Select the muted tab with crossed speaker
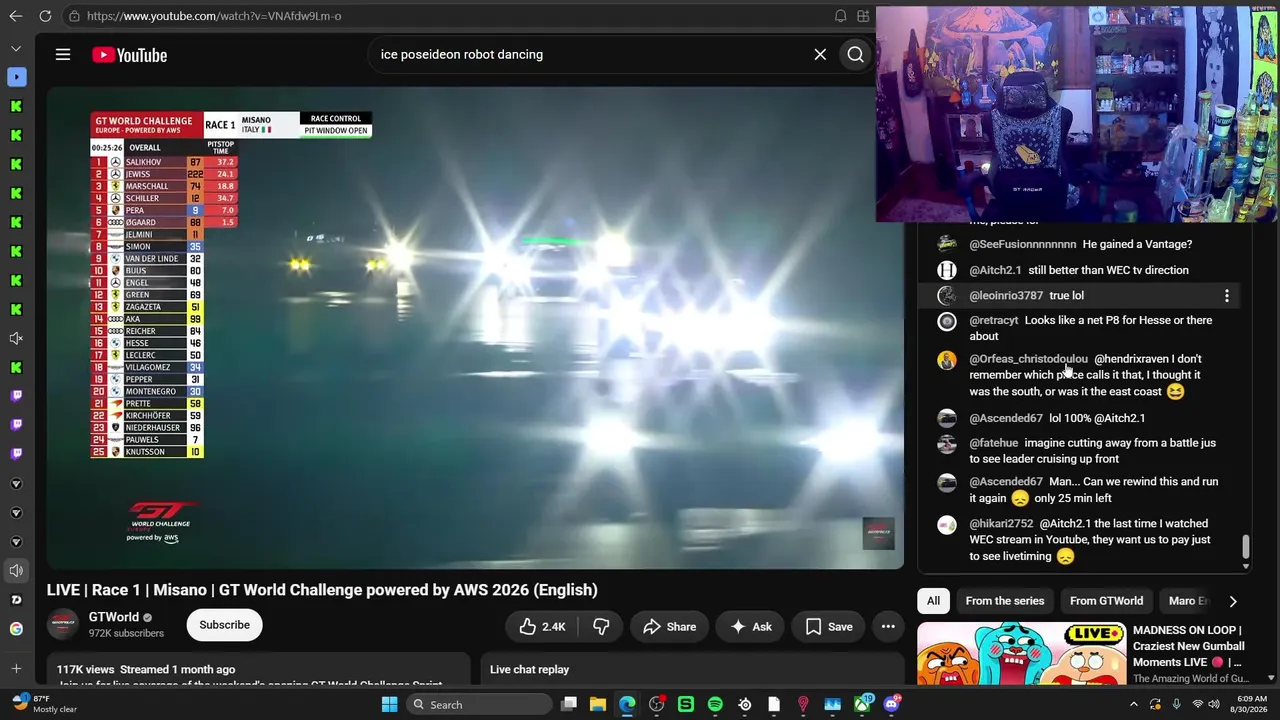 click(x=16, y=339)
